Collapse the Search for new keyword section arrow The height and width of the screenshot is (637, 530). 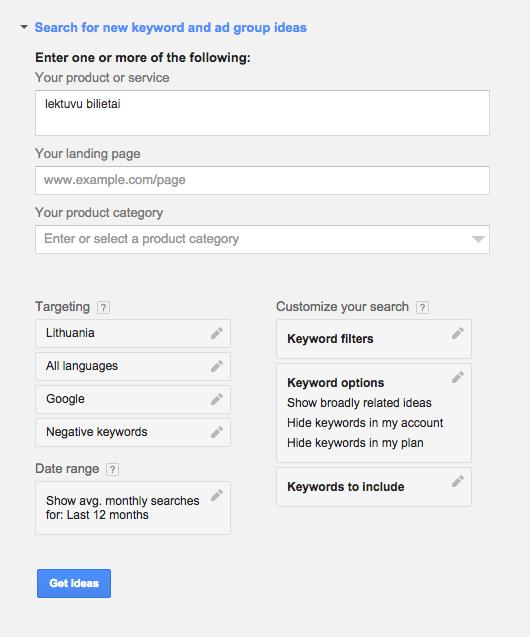(24, 27)
